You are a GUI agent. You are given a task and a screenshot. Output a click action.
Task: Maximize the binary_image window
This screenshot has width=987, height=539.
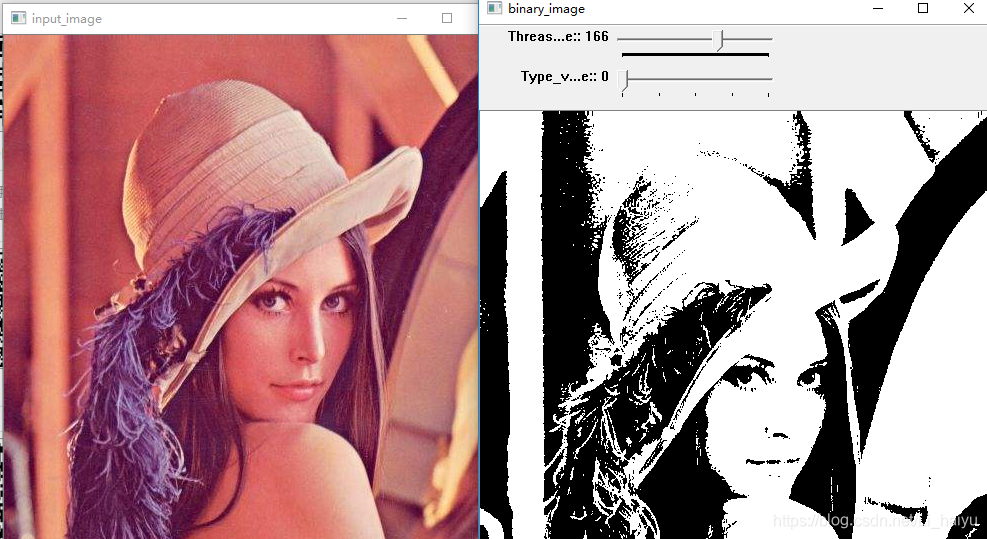[923, 8]
